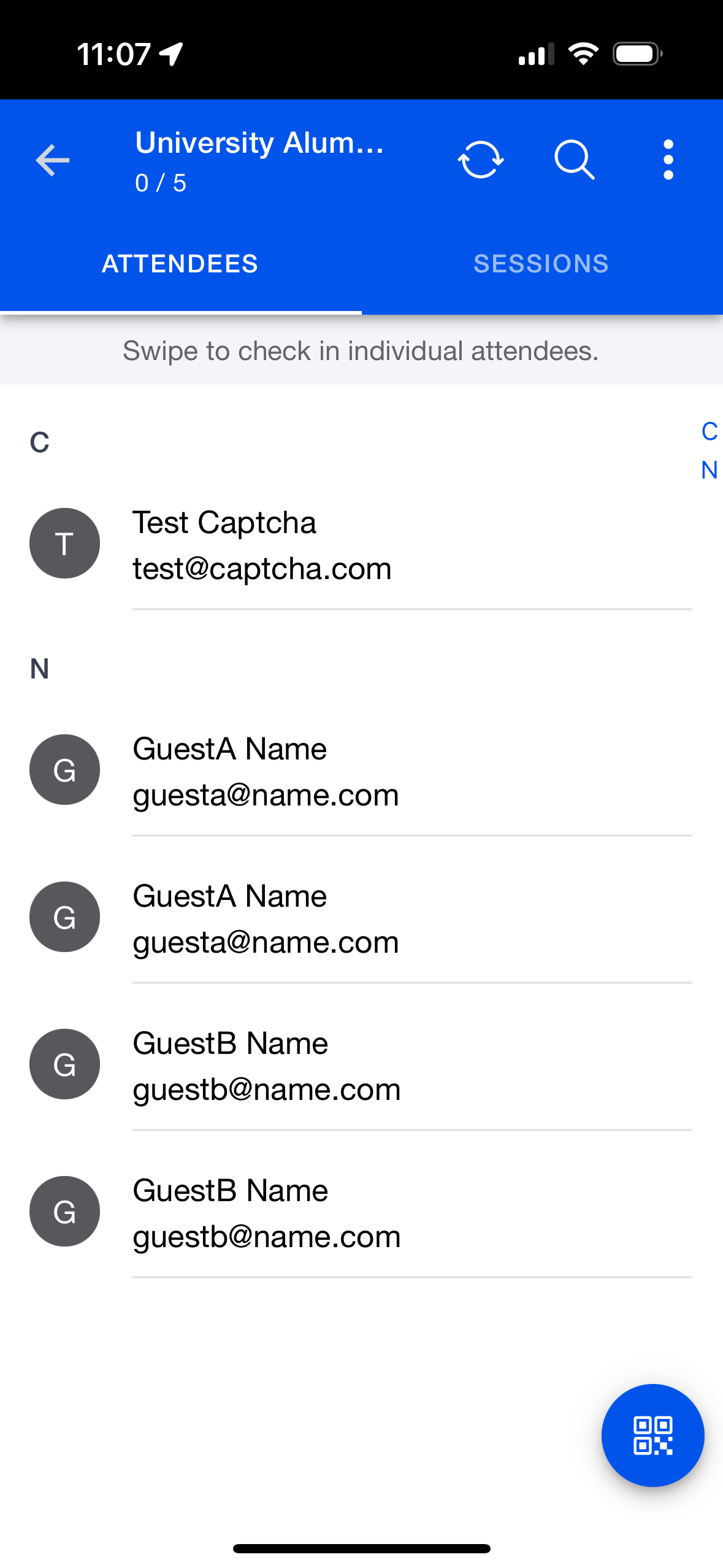Tap the Test Captcha avatar circle

(65, 544)
